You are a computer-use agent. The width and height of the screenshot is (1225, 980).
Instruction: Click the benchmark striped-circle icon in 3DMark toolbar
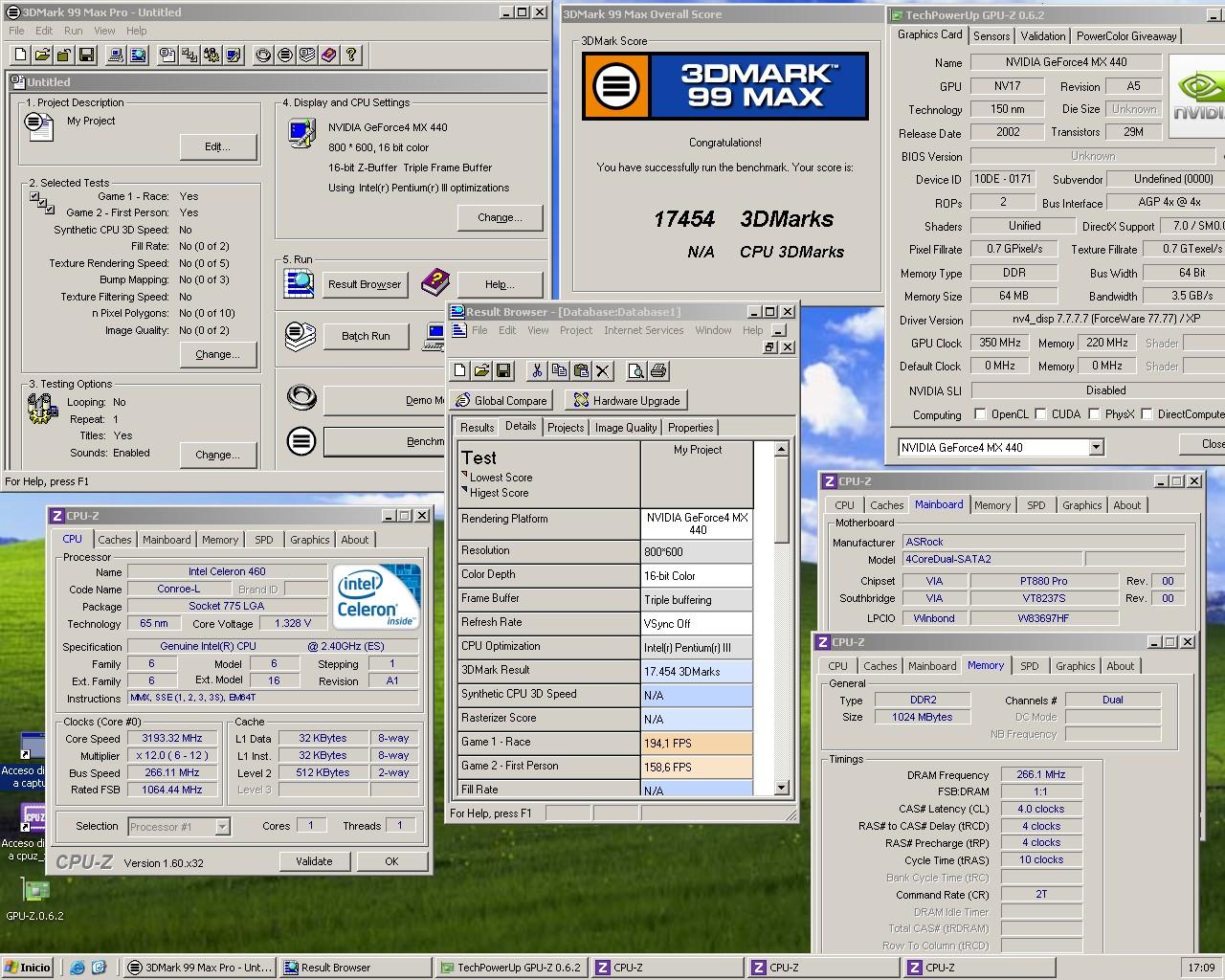pyautogui.click(x=285, y=55)
